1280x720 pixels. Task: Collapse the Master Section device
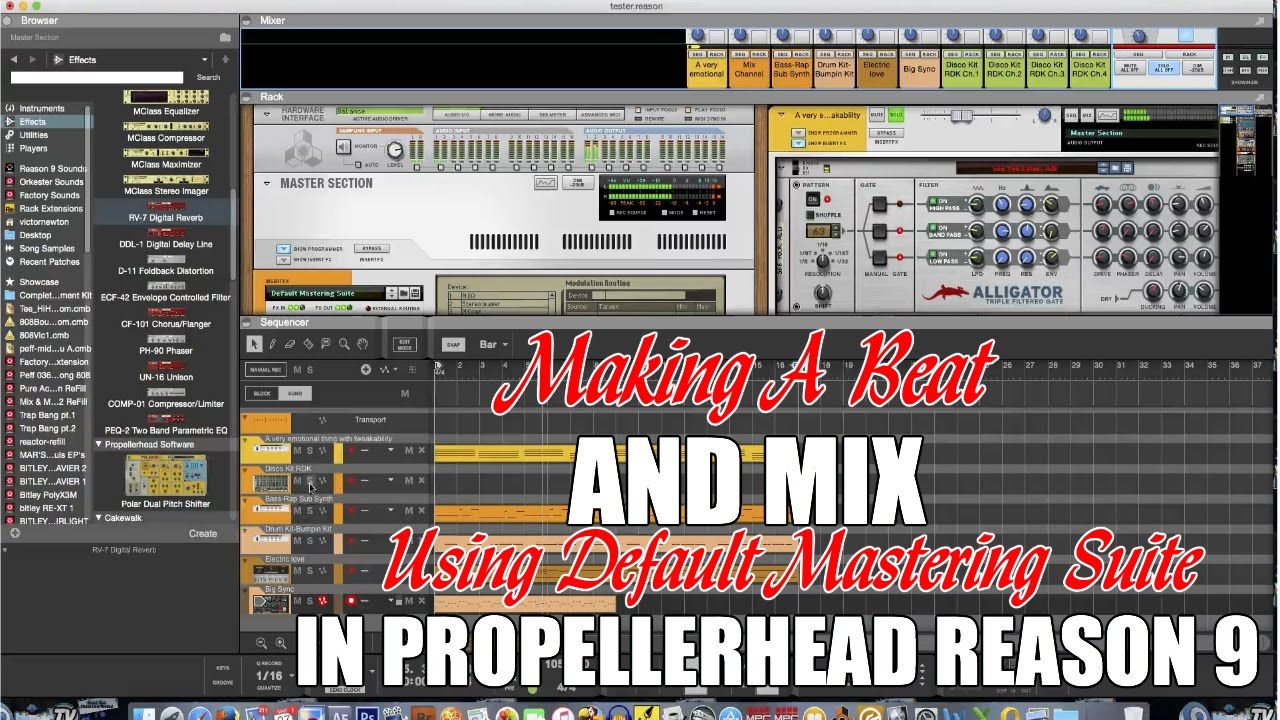point(268,183)
